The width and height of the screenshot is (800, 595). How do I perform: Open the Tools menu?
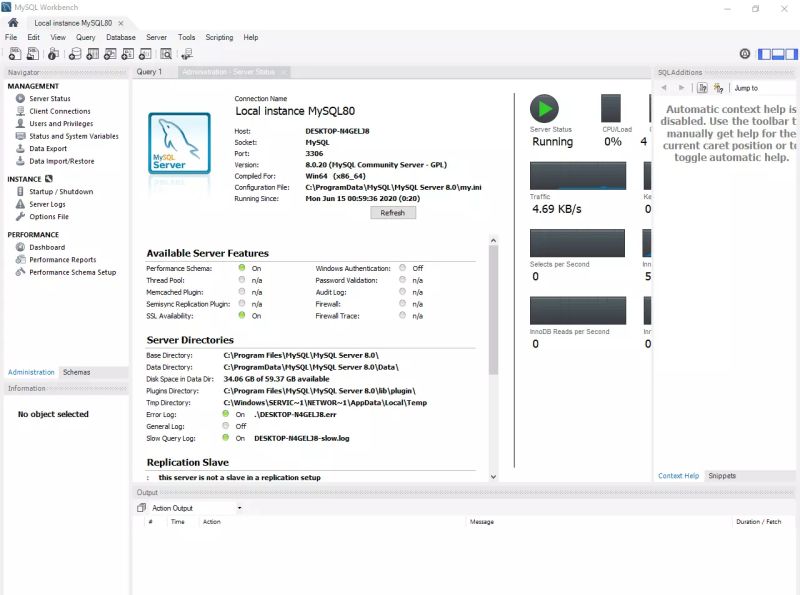186,37
